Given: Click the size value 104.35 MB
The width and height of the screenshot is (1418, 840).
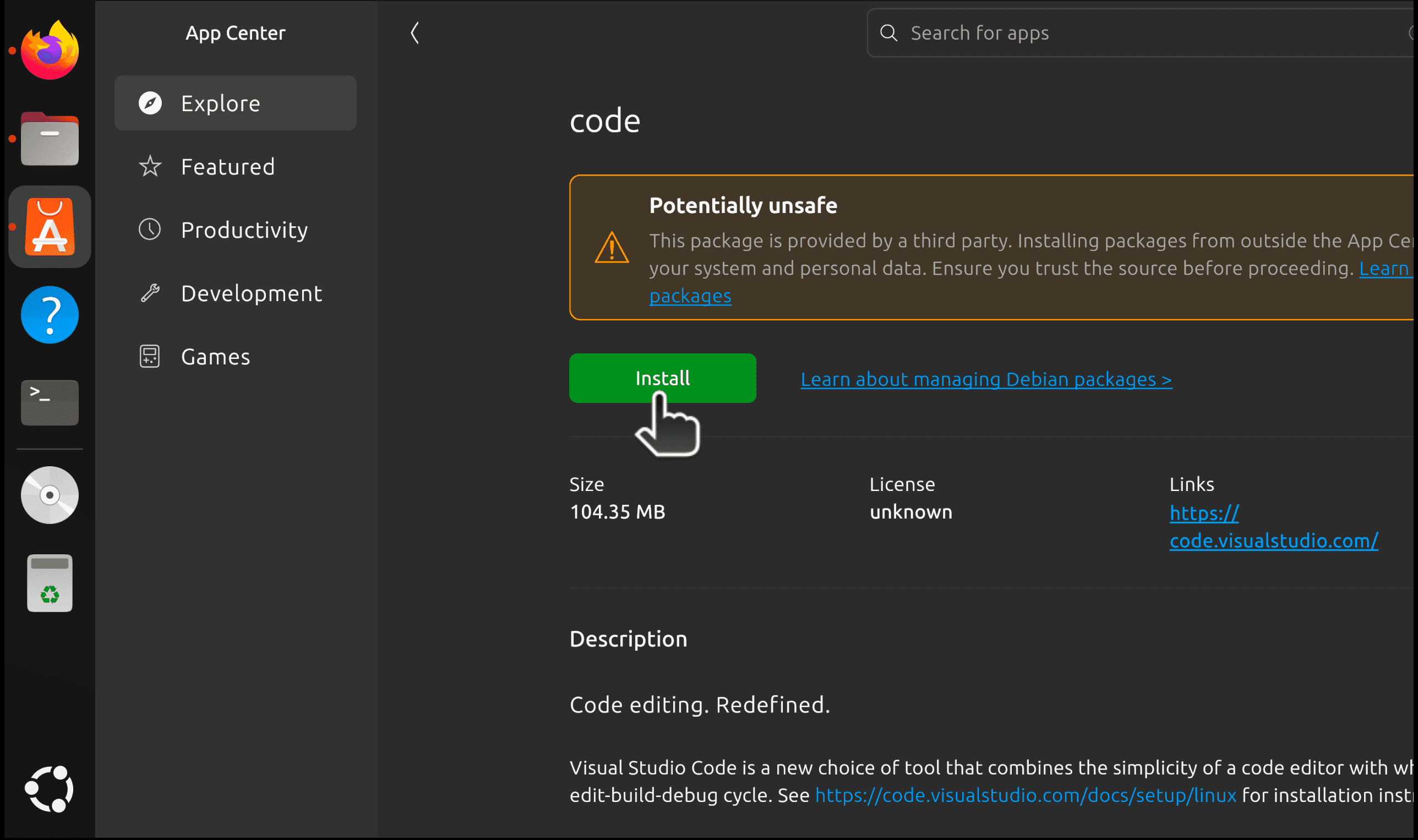Looking at the screenshot, I should (618, 512).
